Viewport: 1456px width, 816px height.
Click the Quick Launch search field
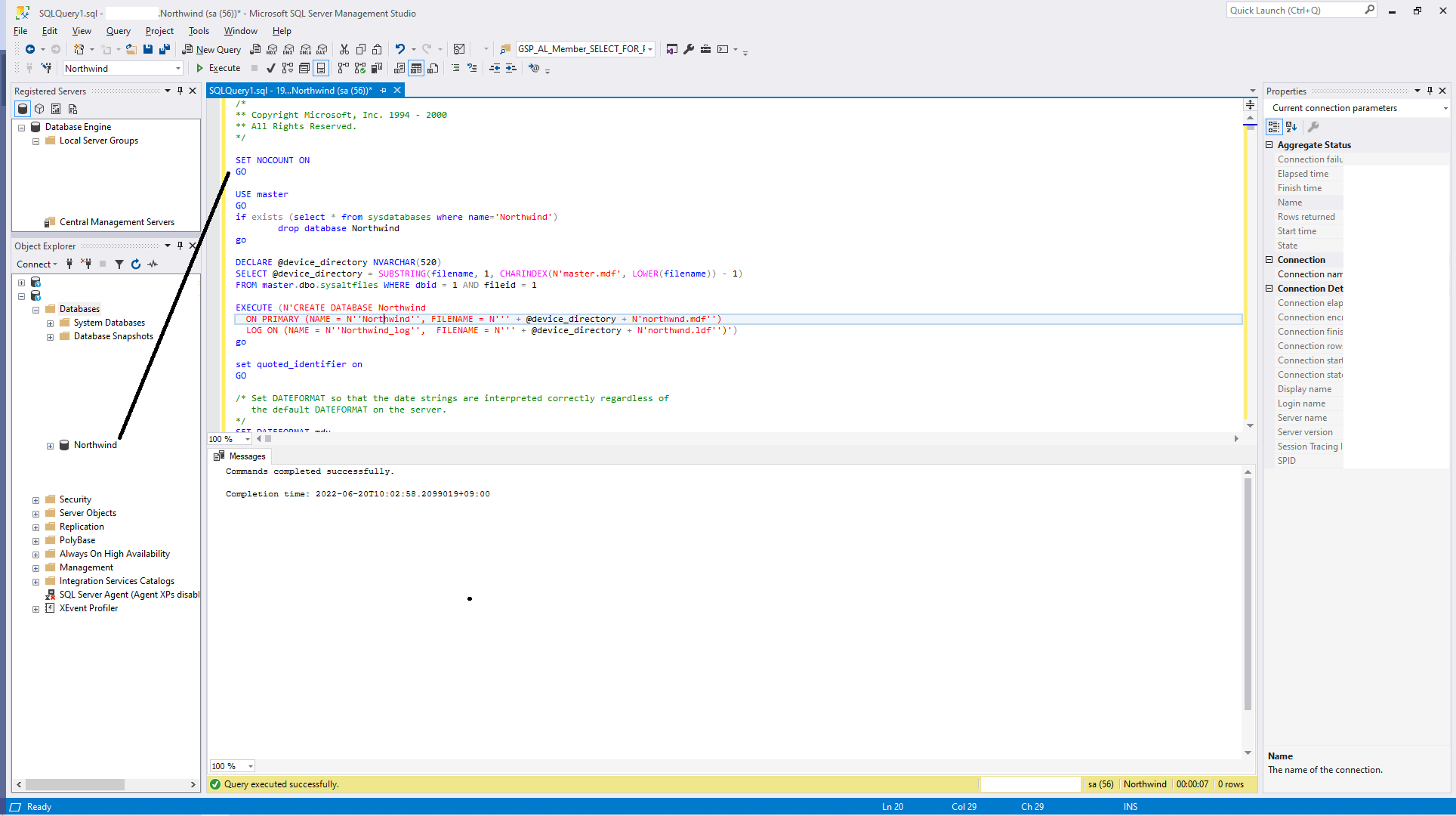[1293, 11]
